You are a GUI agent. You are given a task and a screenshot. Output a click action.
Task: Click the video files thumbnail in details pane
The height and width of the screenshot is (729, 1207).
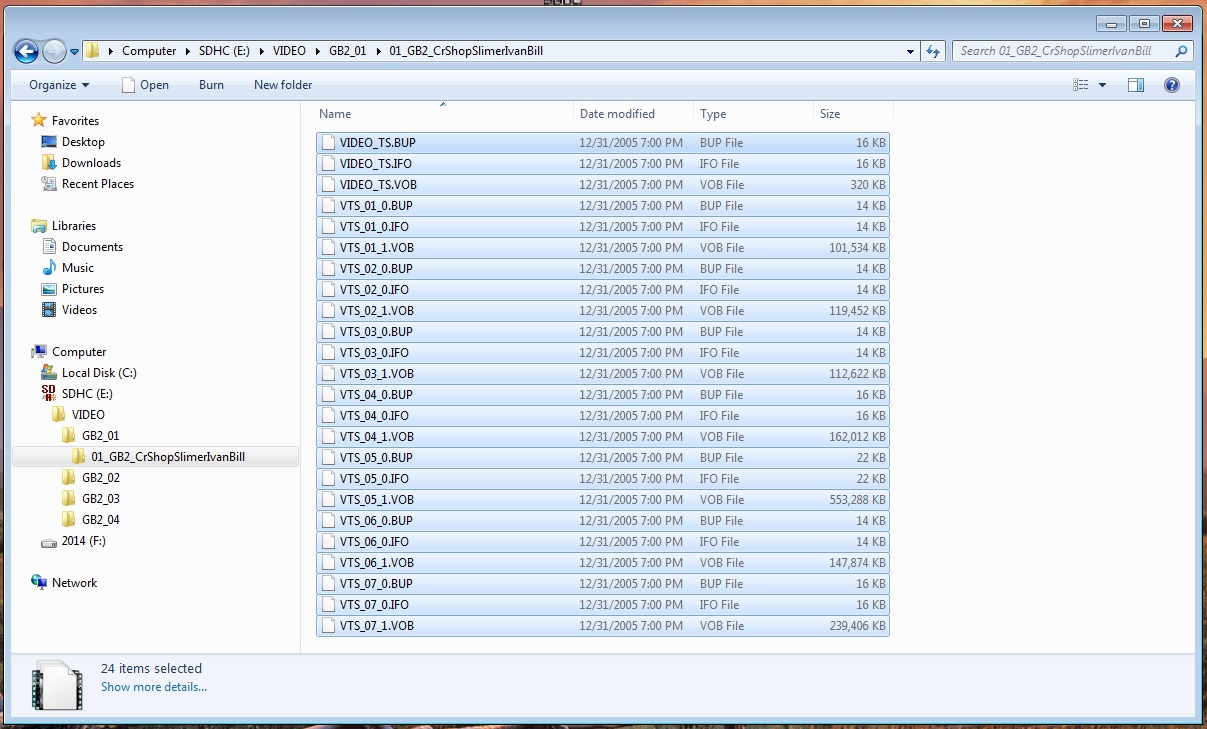click(x=55, y=684)
